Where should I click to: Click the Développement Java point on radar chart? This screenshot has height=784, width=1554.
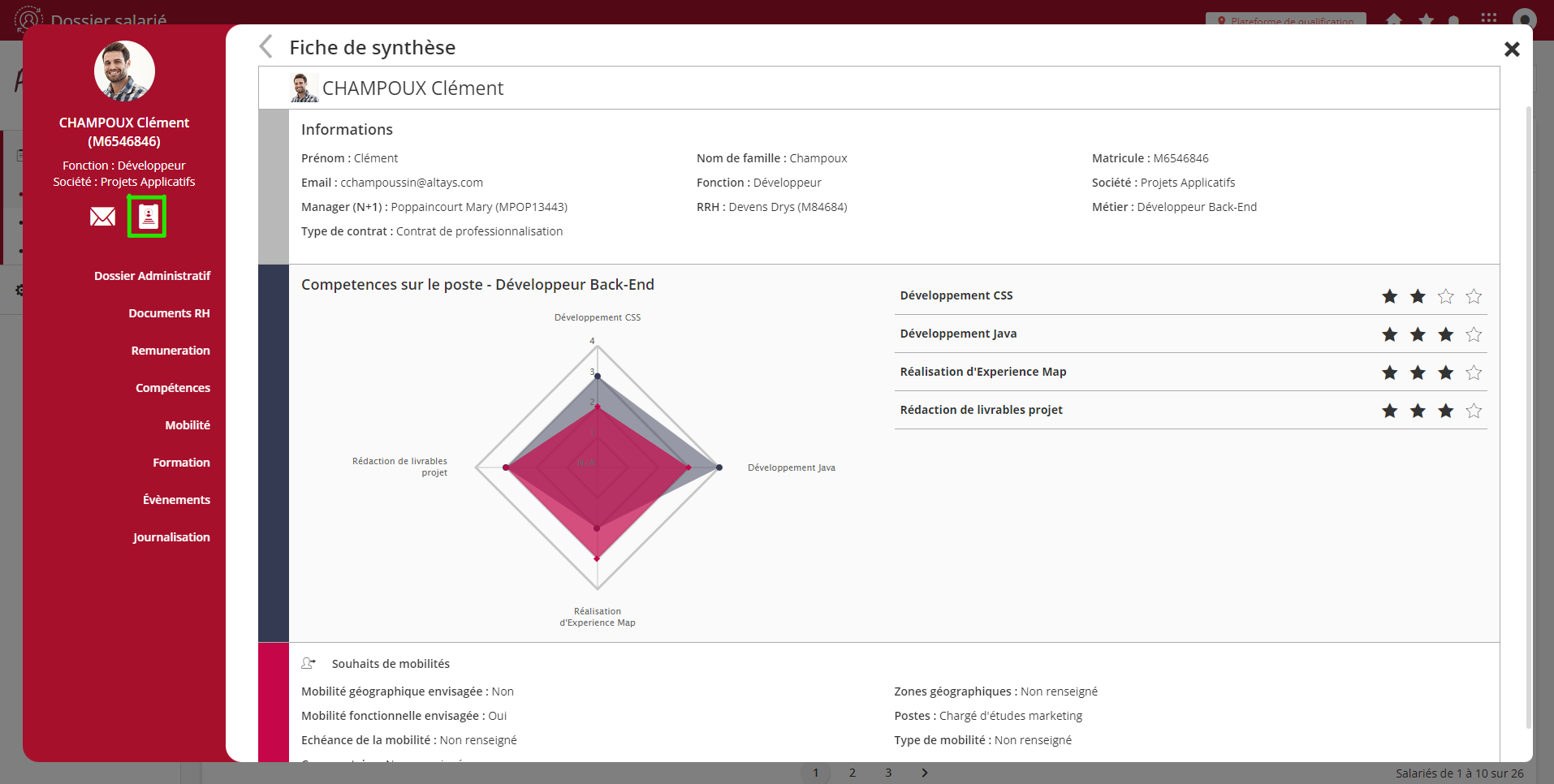(719, 467)
